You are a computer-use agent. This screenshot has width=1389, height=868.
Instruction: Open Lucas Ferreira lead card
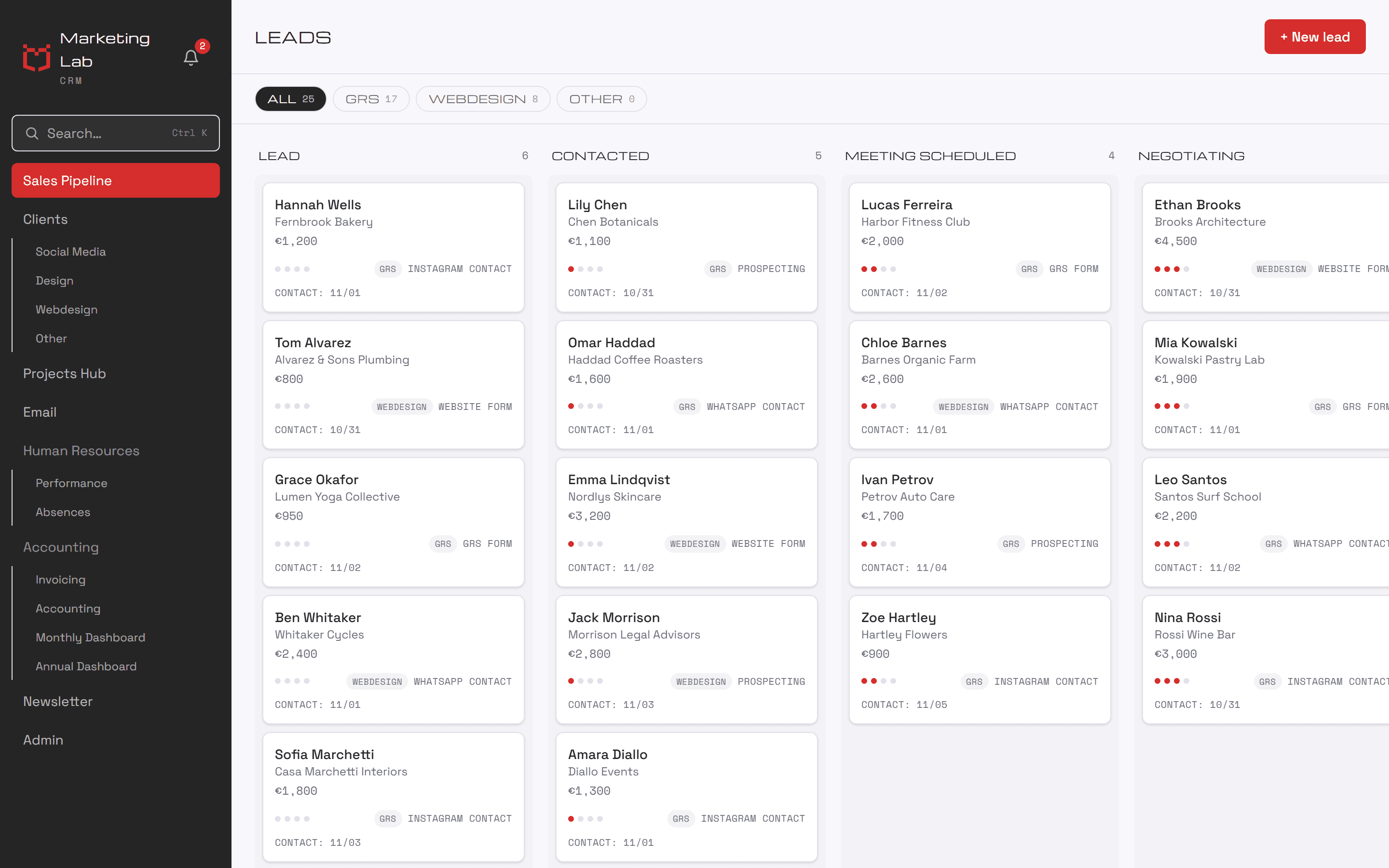(x=980, y=247)
